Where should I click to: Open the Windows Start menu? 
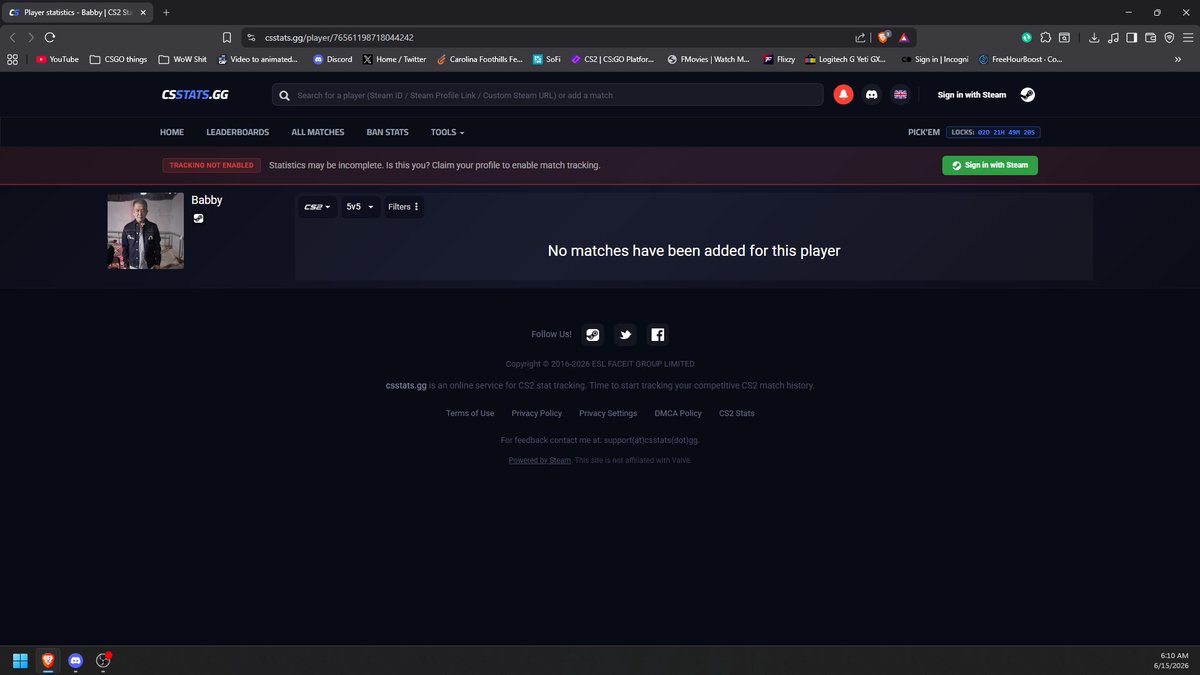click(x=20, y=660)
